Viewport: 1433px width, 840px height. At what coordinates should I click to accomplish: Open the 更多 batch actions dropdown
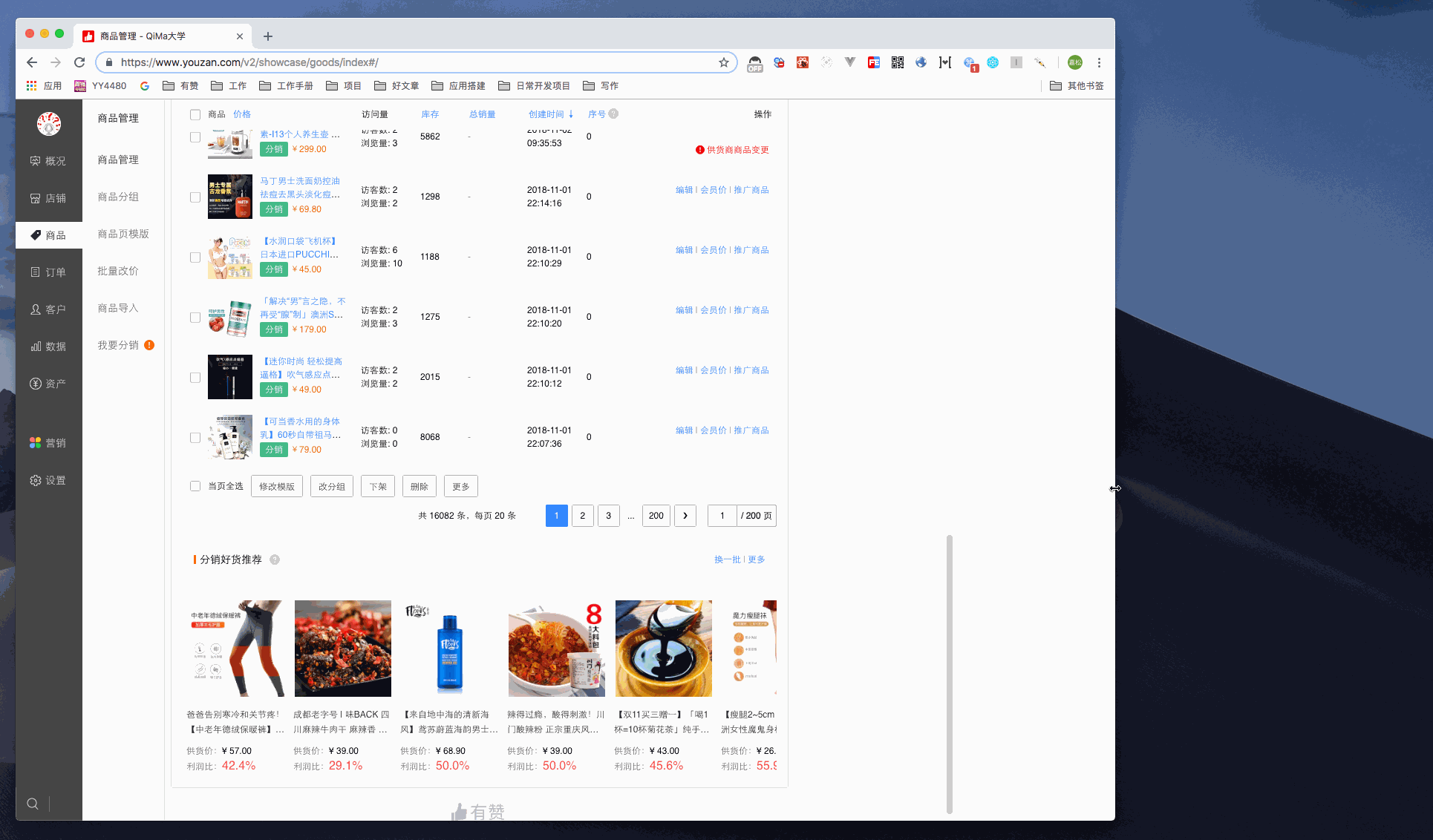460,486
